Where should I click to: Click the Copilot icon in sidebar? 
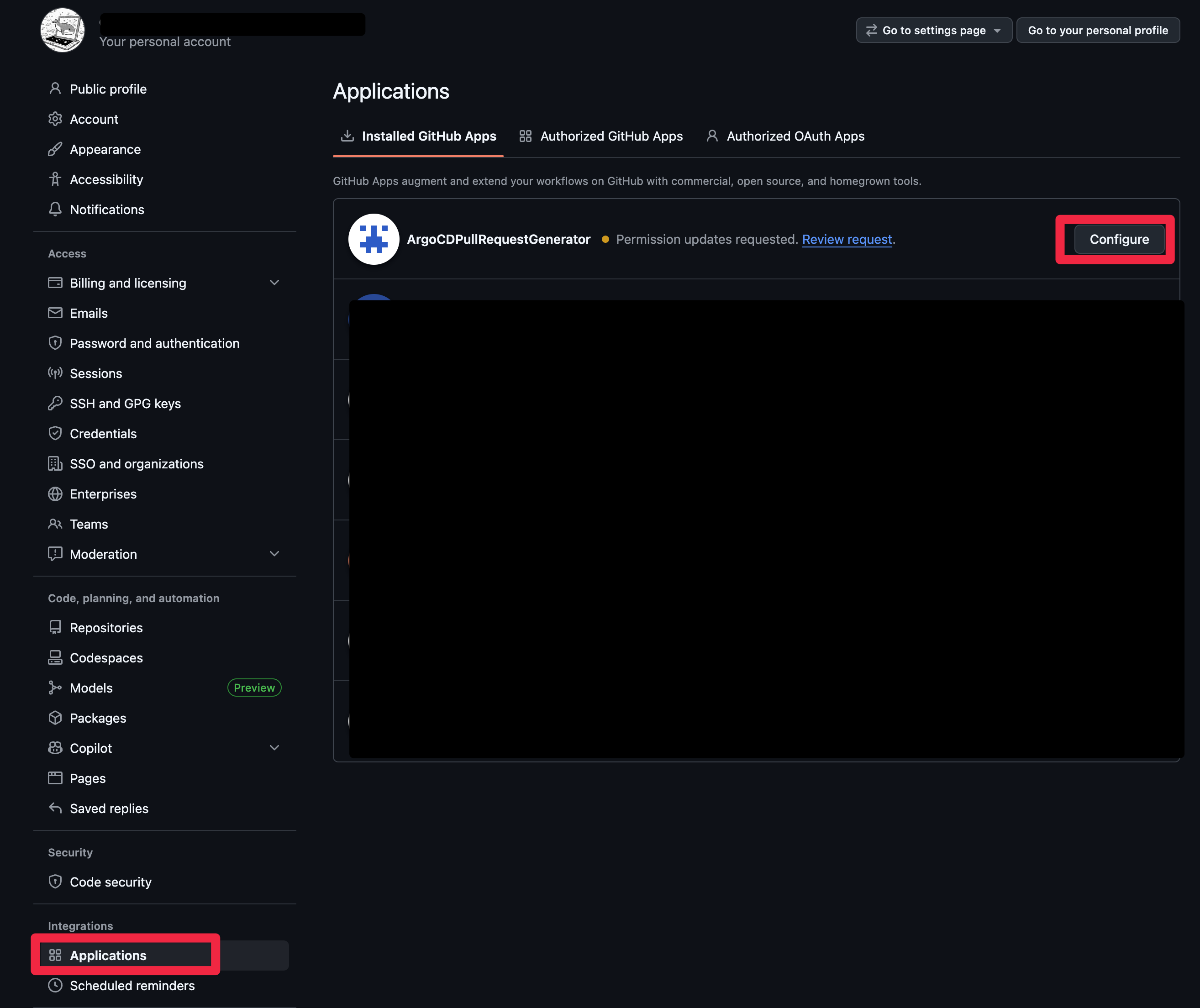tap(55, 748)
